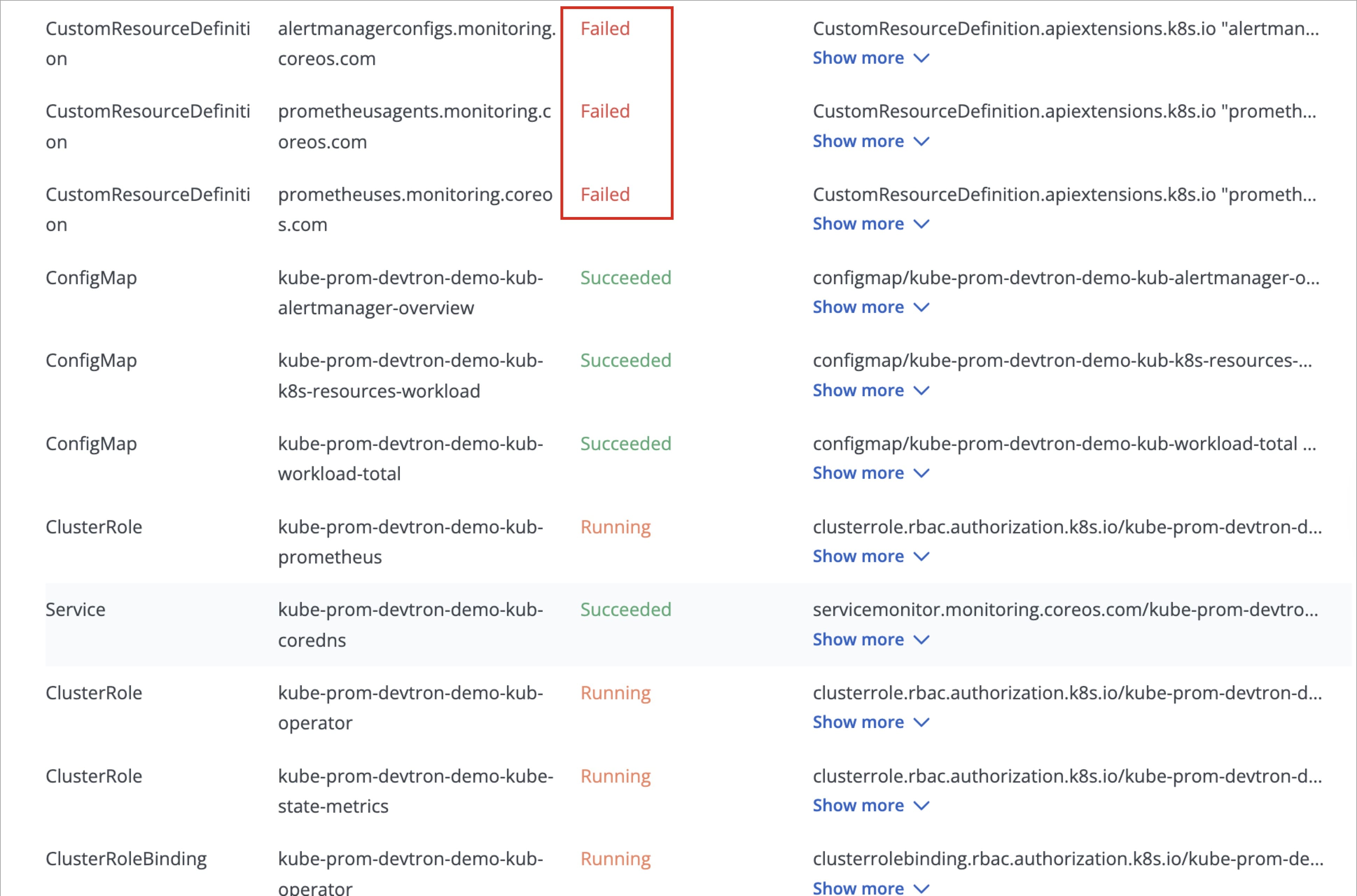Click the Service kind cell
This screenshot has width=1357, height=896.
[76, 610]
